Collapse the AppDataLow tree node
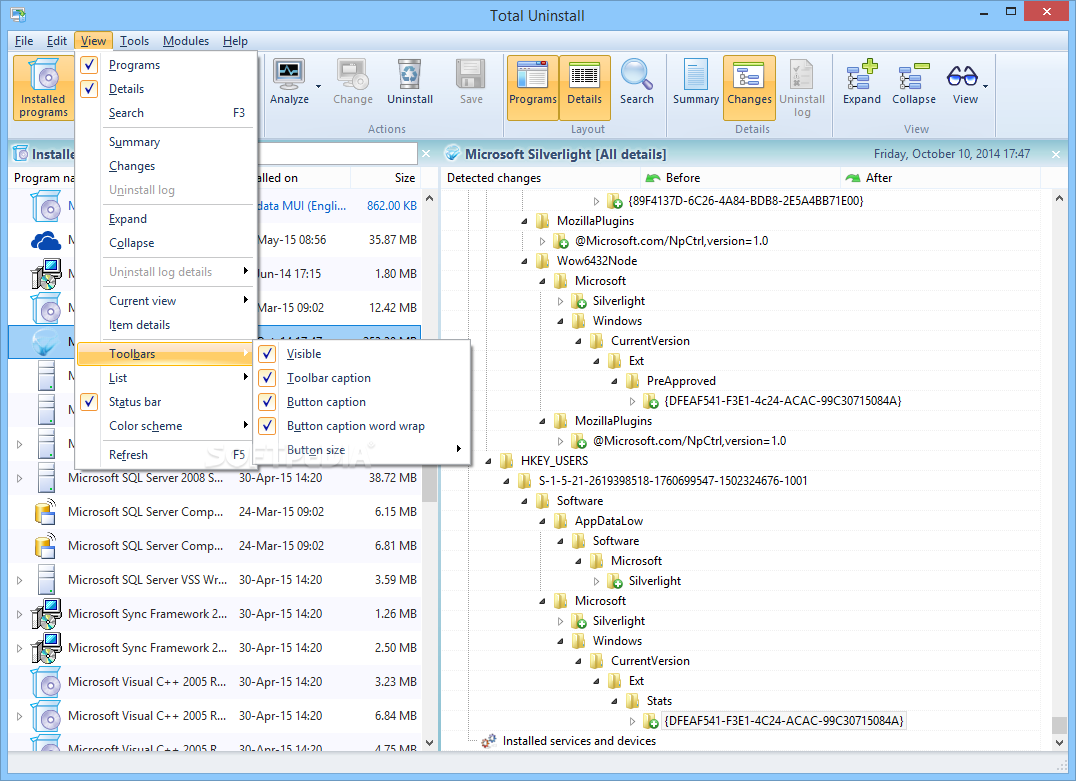1076x781 pixels. 542,522
